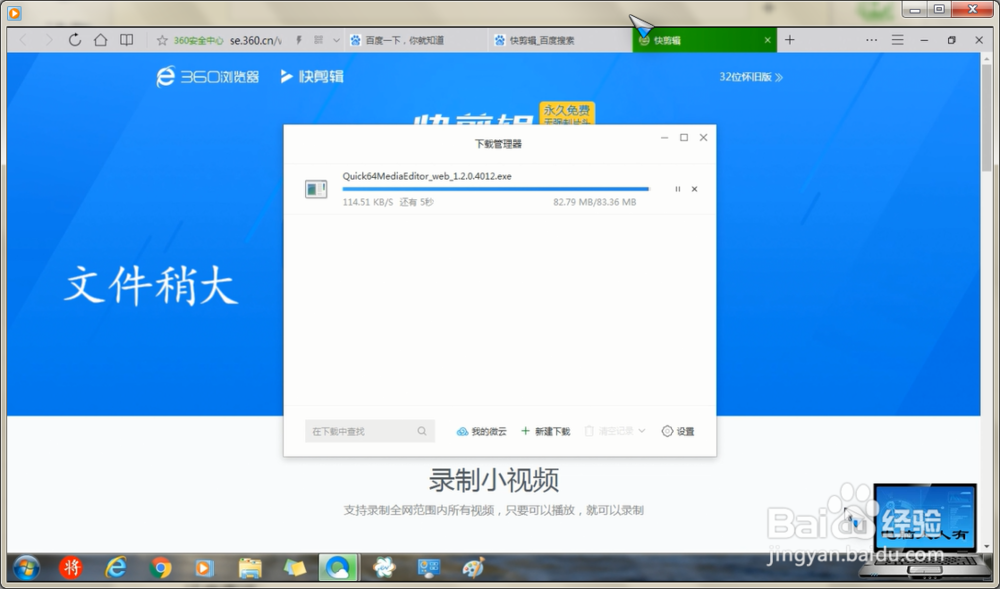Expand the address bar dropdown arrow

336,40
